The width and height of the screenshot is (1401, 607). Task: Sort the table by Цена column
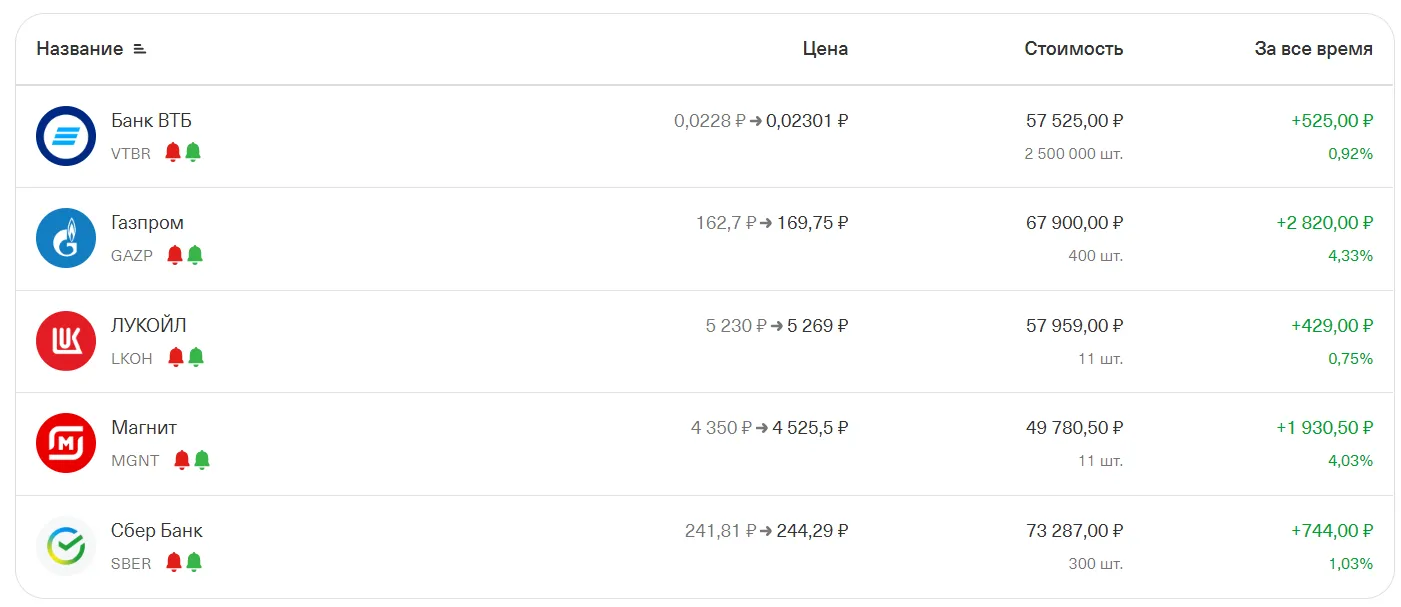tap(825, 49)
